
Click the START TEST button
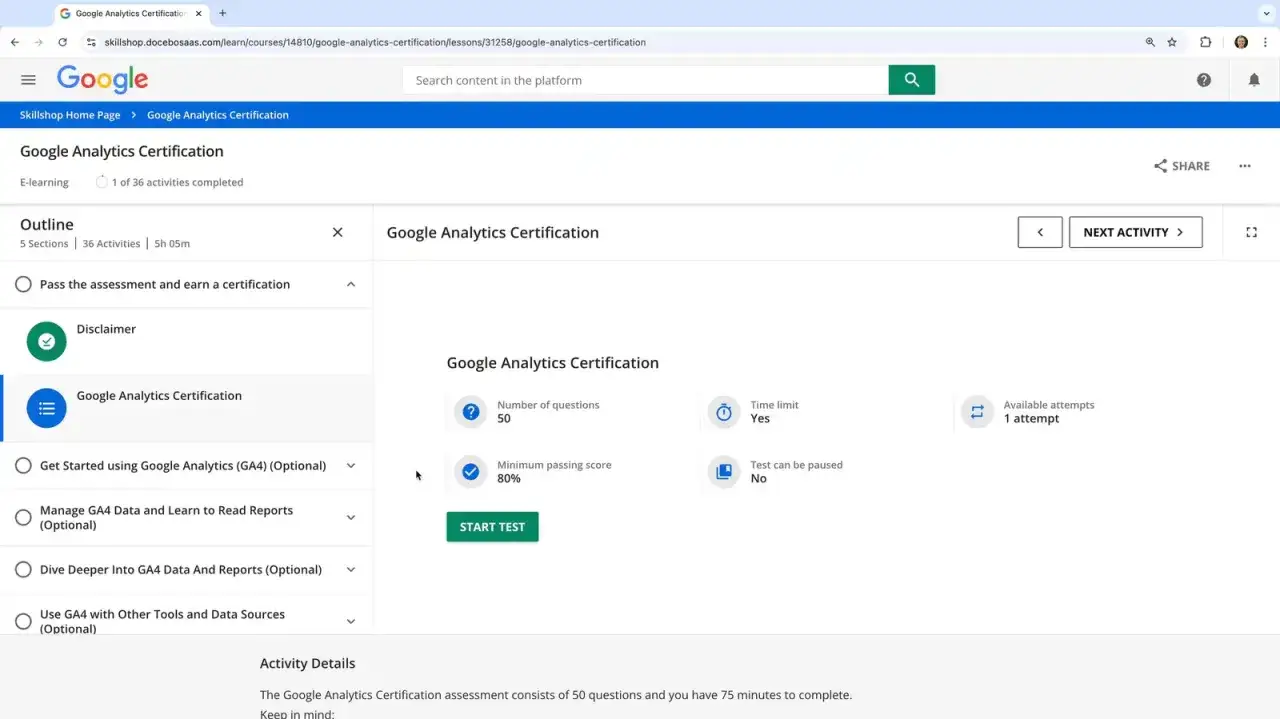[x=492, y=527]
